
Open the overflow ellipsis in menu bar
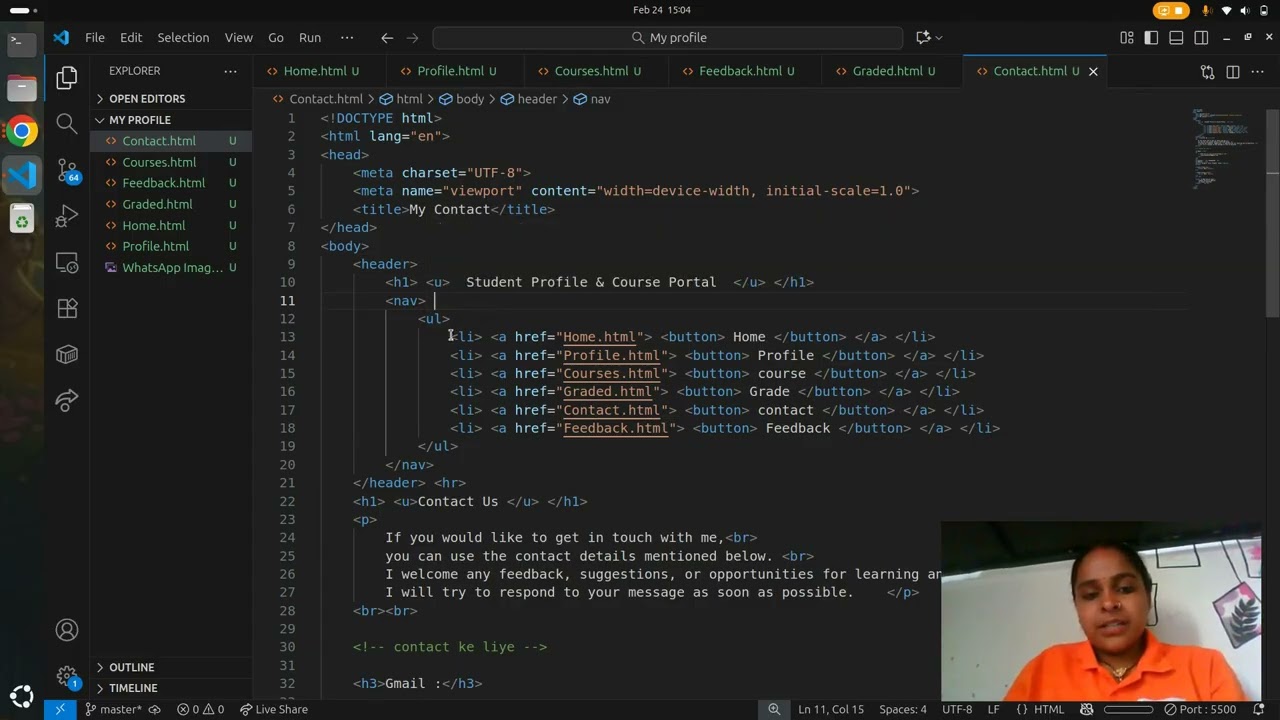coord(347,38)
